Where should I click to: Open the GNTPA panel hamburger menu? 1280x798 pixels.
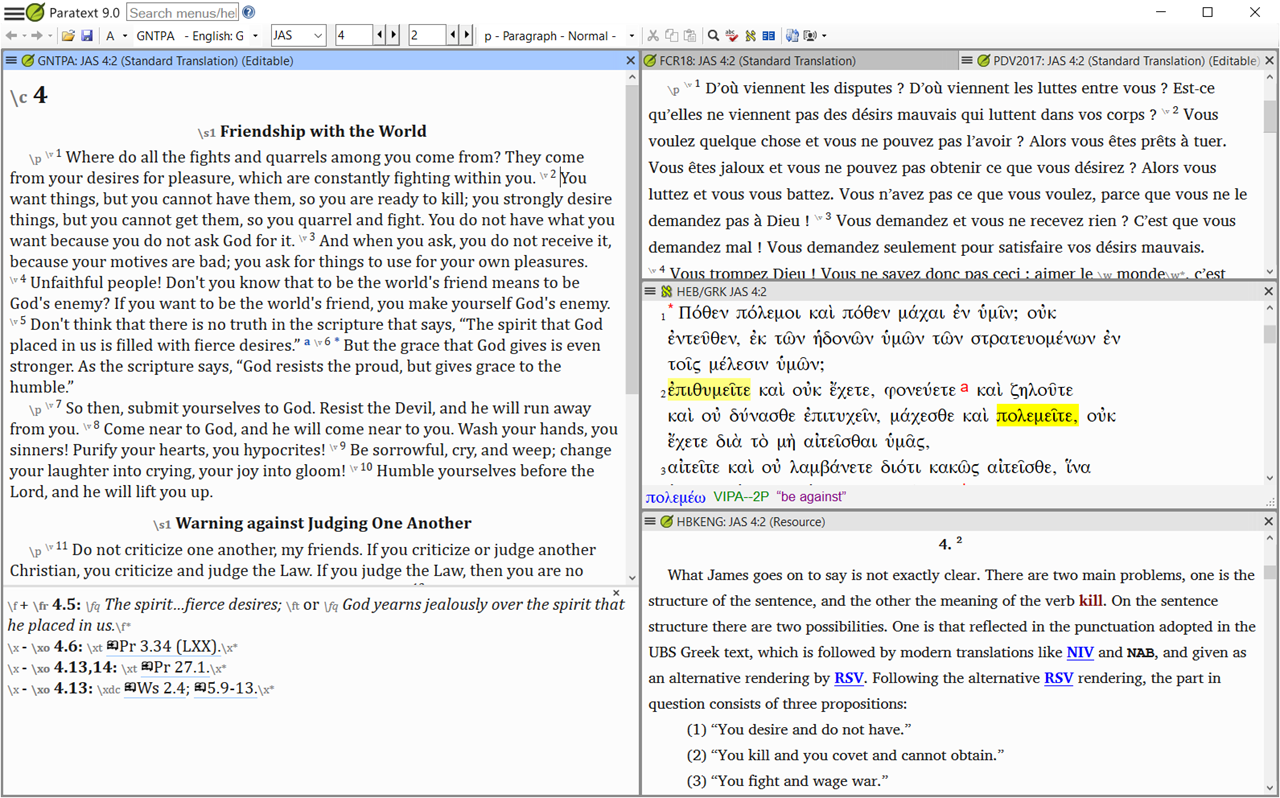pos(11,61)
